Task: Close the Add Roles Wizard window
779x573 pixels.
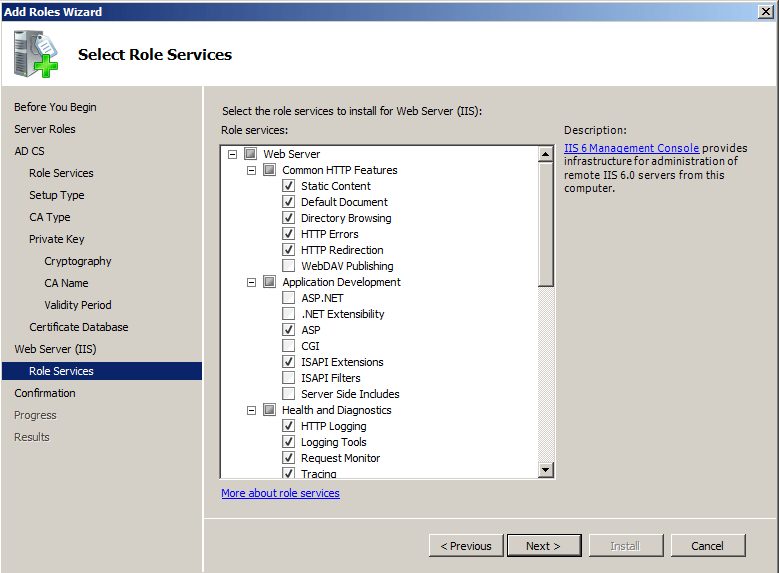Action: point(765,11)
